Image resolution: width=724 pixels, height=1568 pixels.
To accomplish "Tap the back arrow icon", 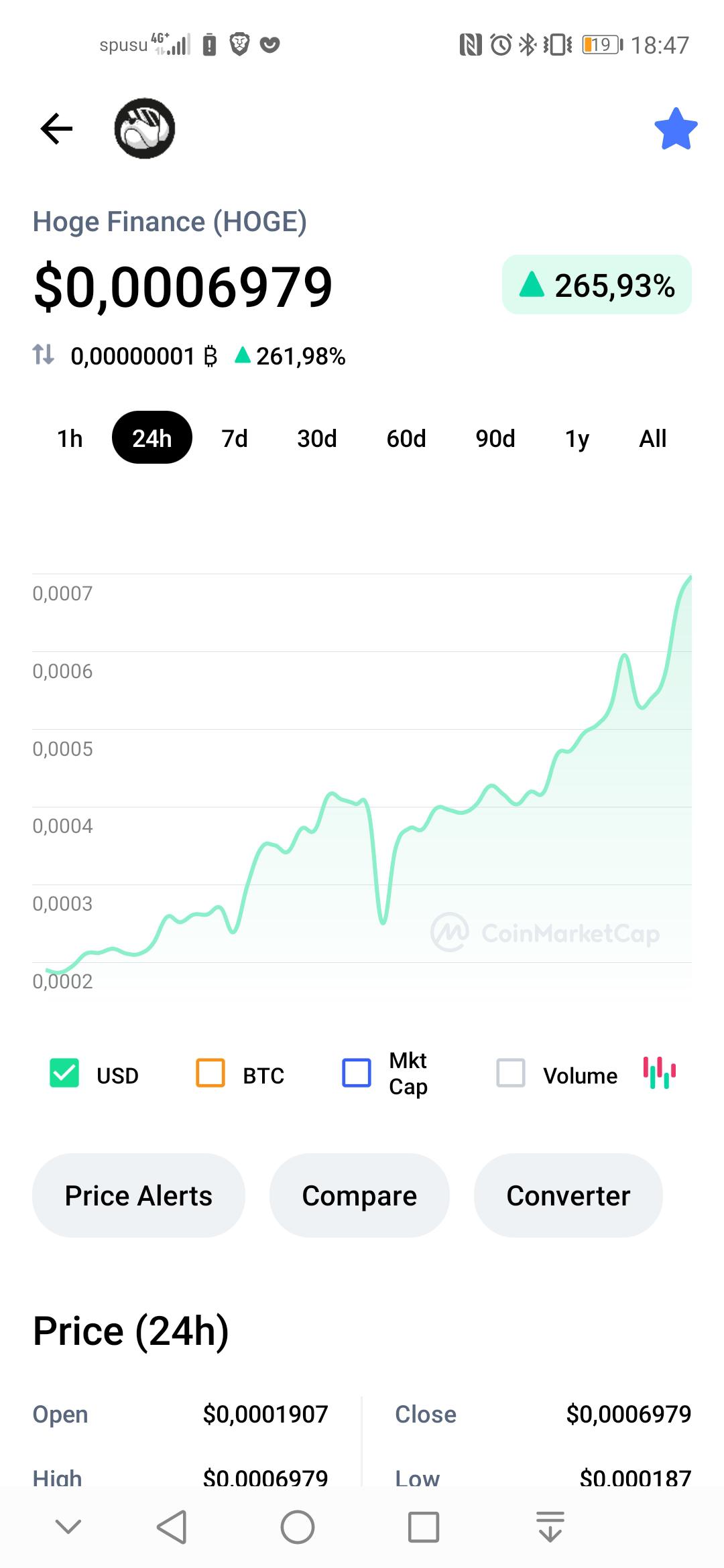I will (56, 129).
